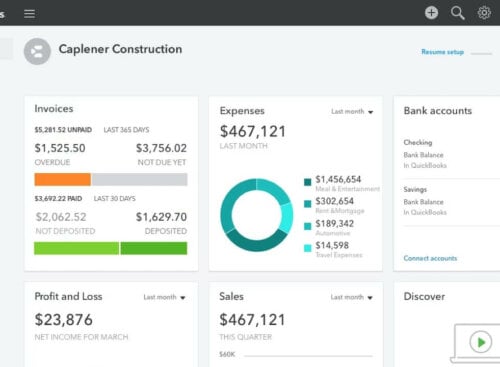Click the $3,692.22 PAID label
Image resolution: width=500 pixels, height=367 pixels.
(x=58, y=199)
